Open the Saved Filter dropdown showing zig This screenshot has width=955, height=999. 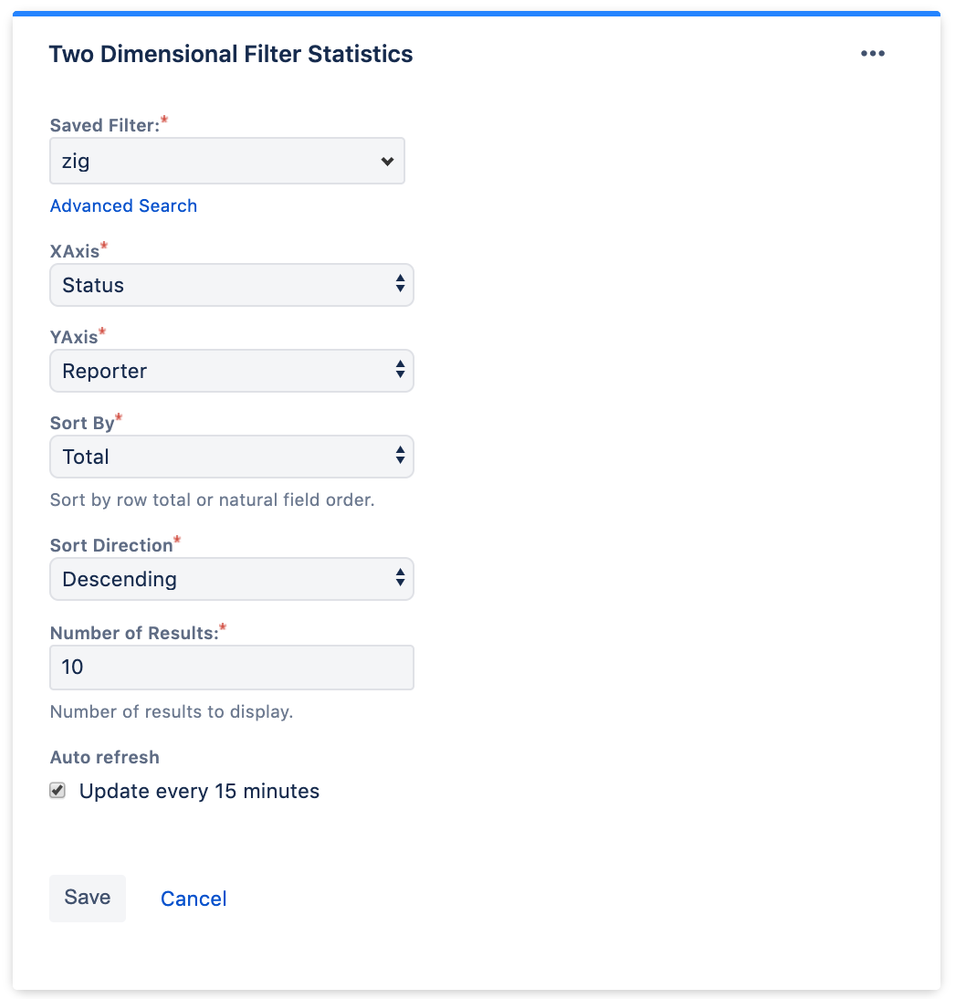click(227, 160)
